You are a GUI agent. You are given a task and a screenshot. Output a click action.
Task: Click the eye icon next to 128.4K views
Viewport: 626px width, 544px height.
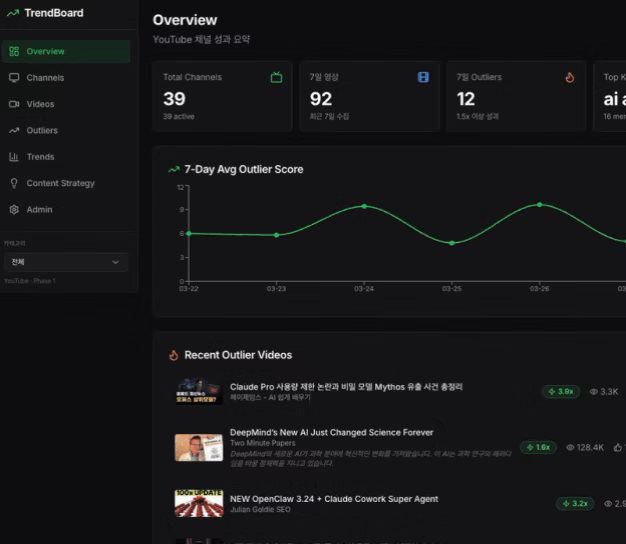tap(571, 448)
